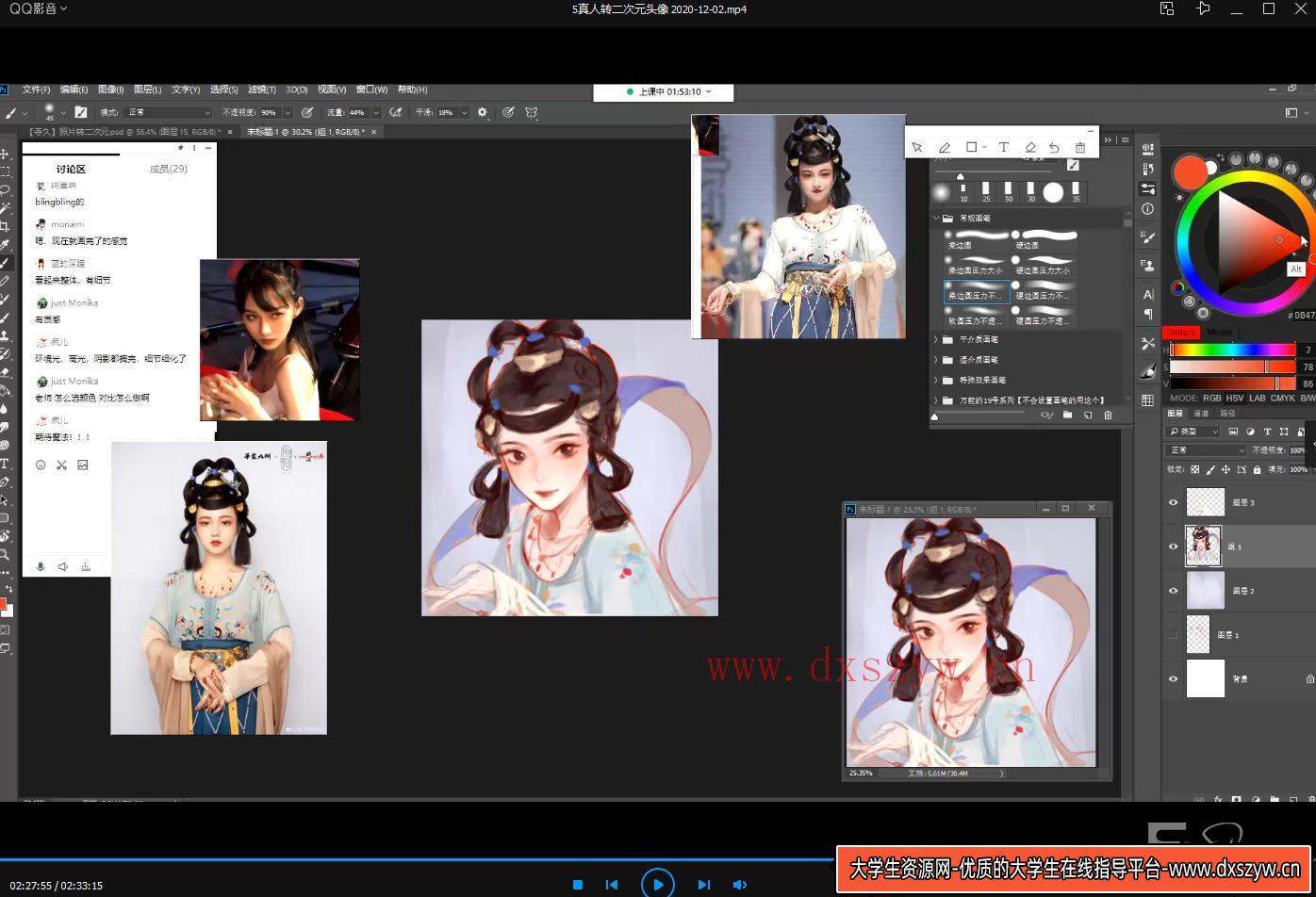
Task: Open the brush settings gear in options bar
Action: [x=483, y=112]
